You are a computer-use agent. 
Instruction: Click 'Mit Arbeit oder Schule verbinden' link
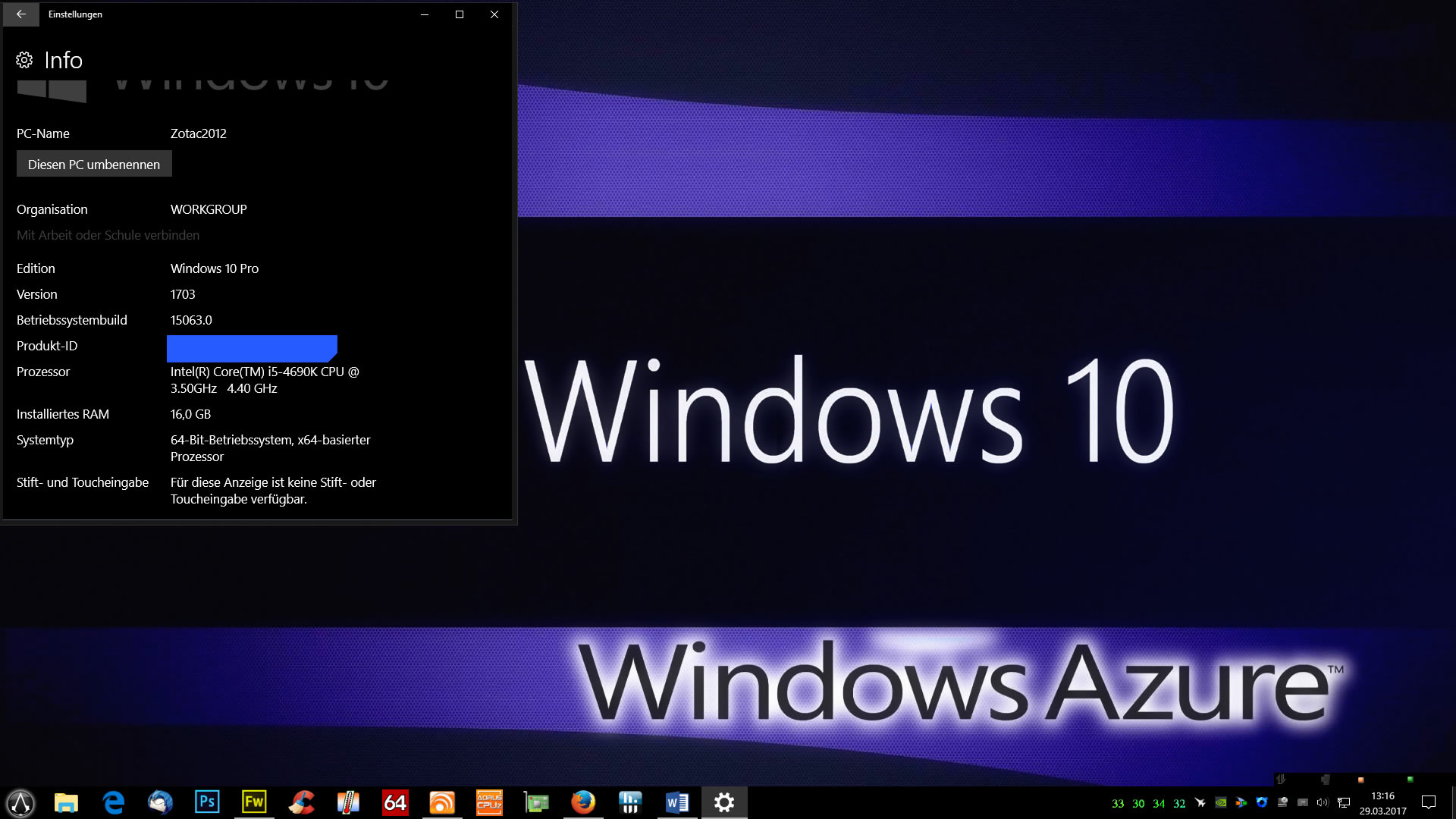108,235
